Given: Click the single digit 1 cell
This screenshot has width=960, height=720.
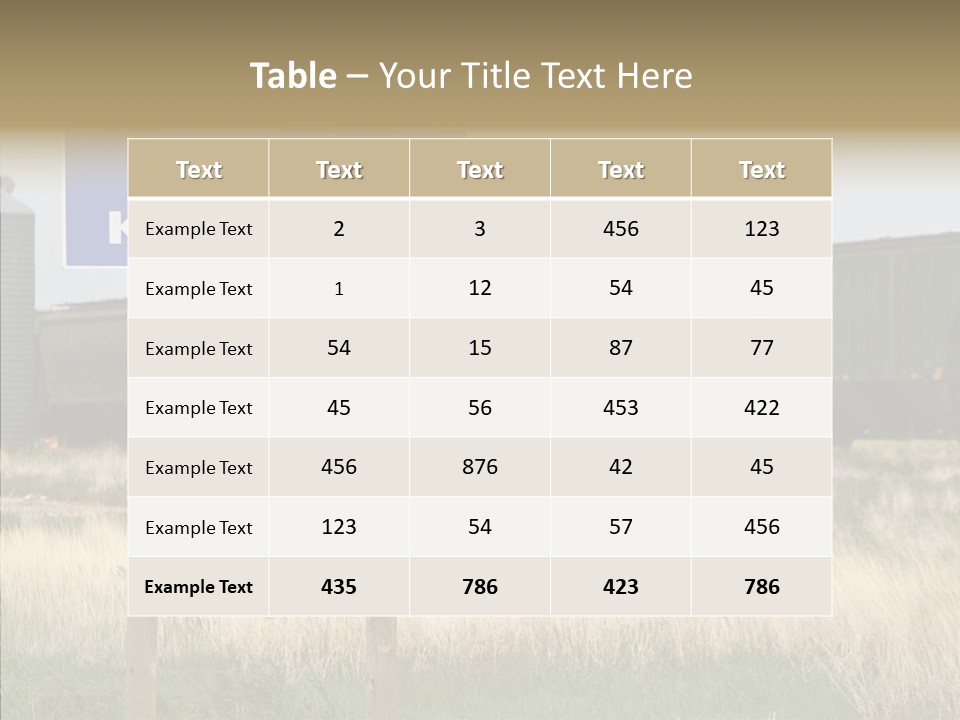Looking at the screenshot, I should pyautogui.click(x=339, y=288).
